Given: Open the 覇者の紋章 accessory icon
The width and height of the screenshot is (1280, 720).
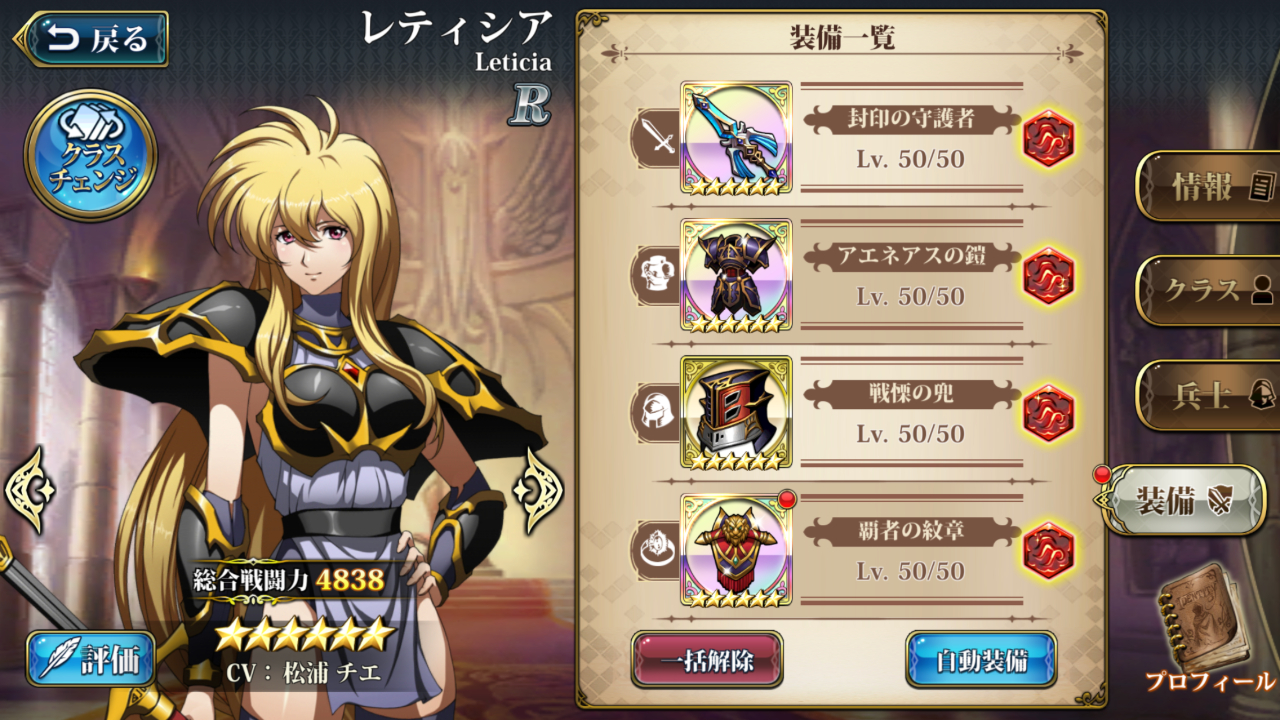Looking at the screenshot, I should (736, 549).
